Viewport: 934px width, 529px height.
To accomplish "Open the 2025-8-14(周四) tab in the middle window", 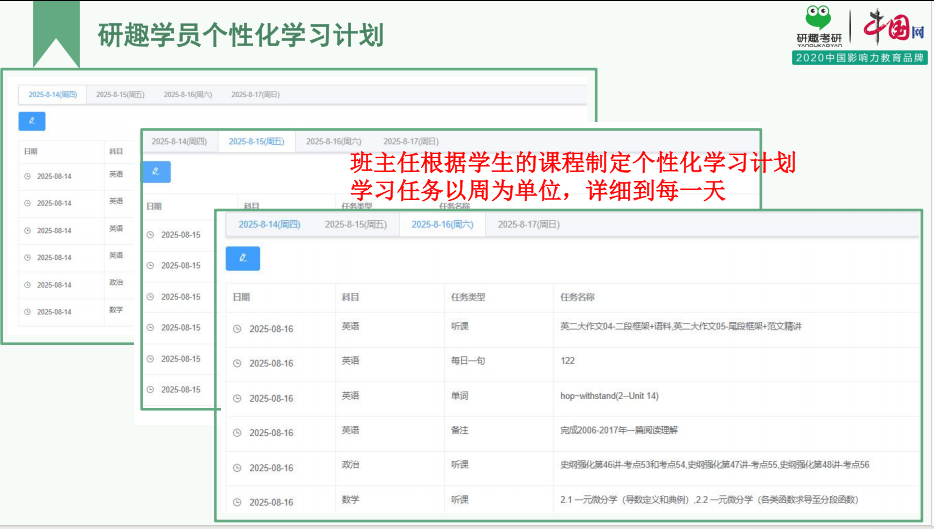I will [x=179, y=142].
